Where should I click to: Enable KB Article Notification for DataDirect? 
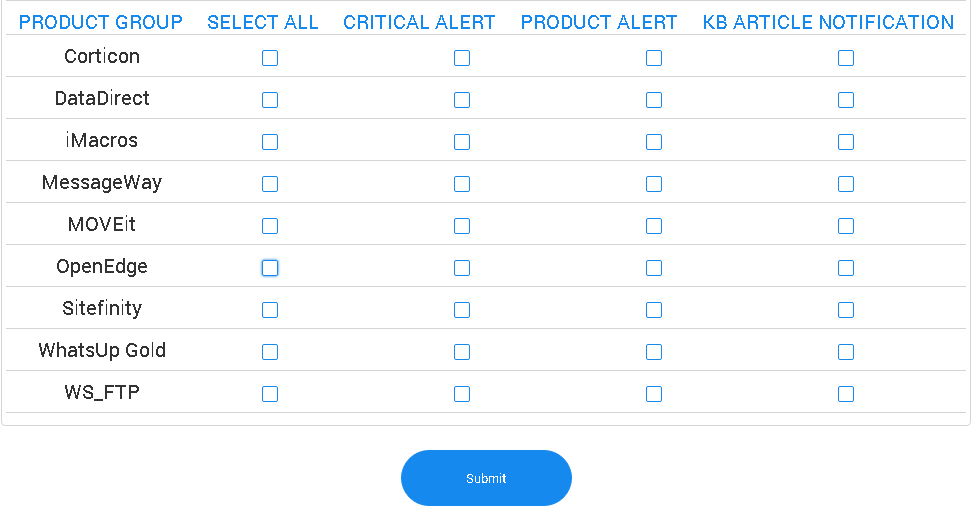[x=846, y=100]
